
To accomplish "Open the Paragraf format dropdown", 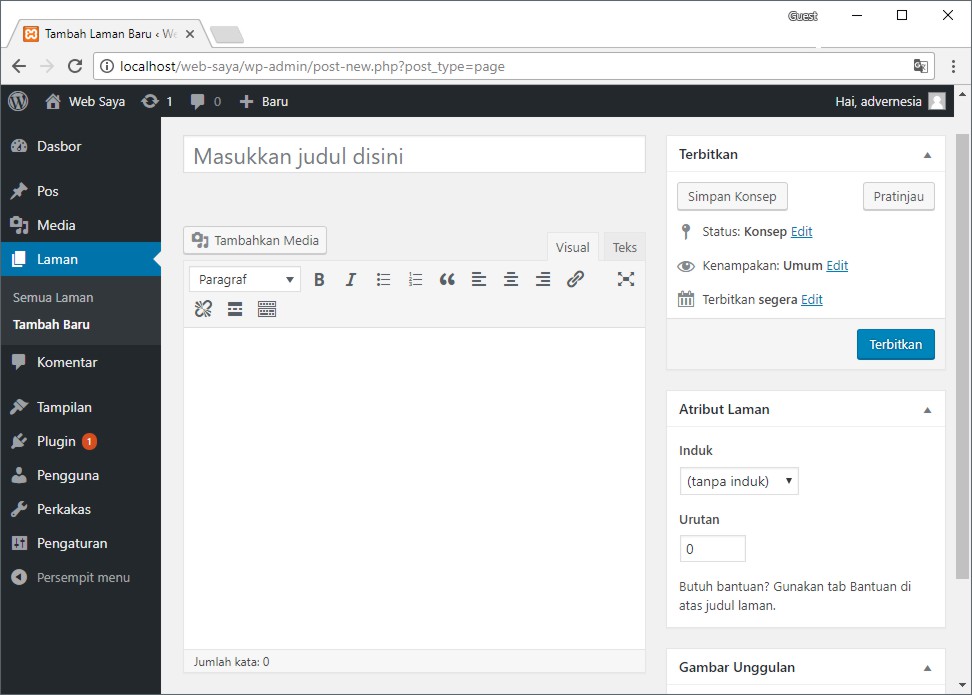I will (x=245, y=280).
